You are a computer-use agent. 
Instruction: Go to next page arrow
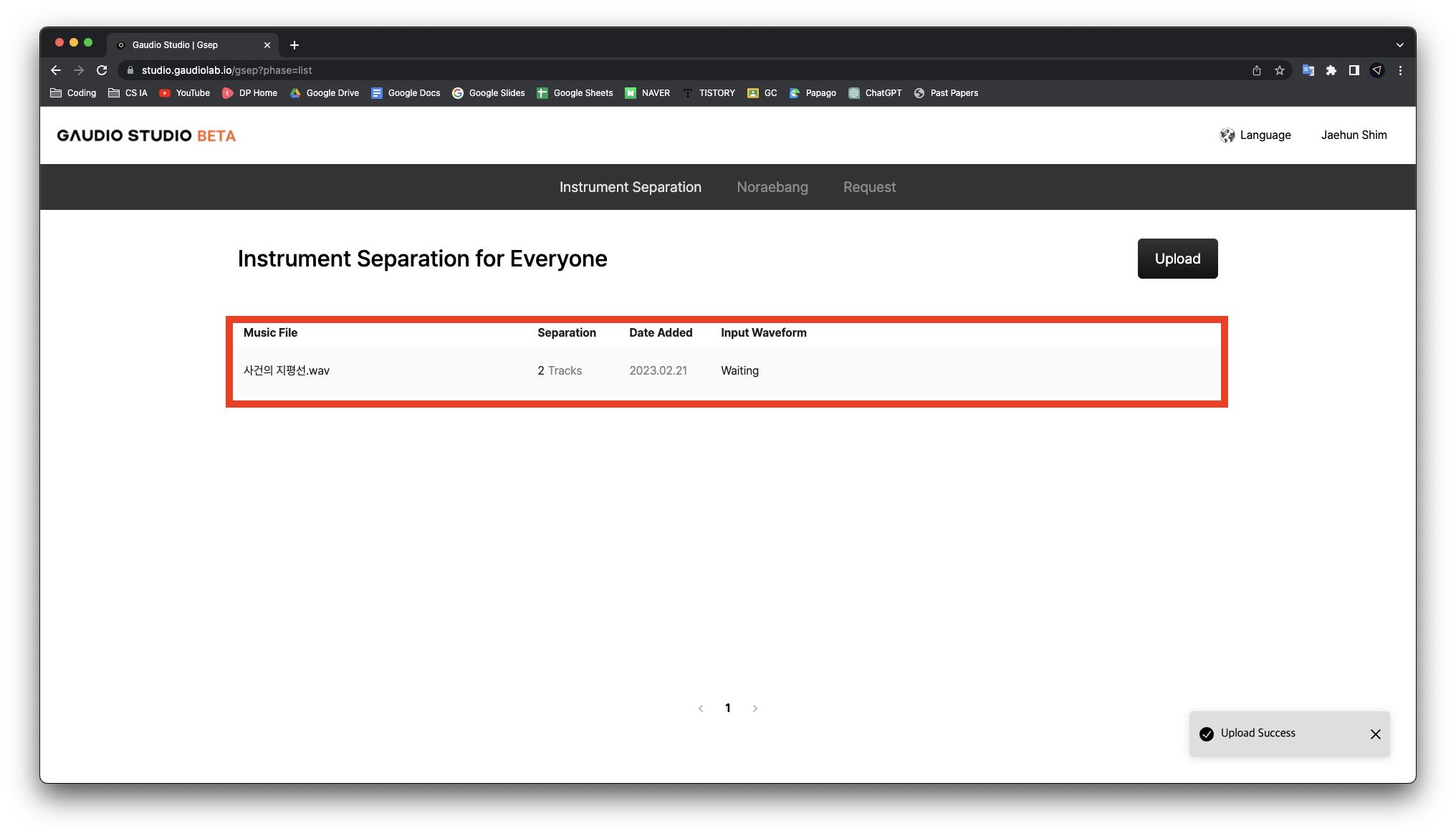755,708
